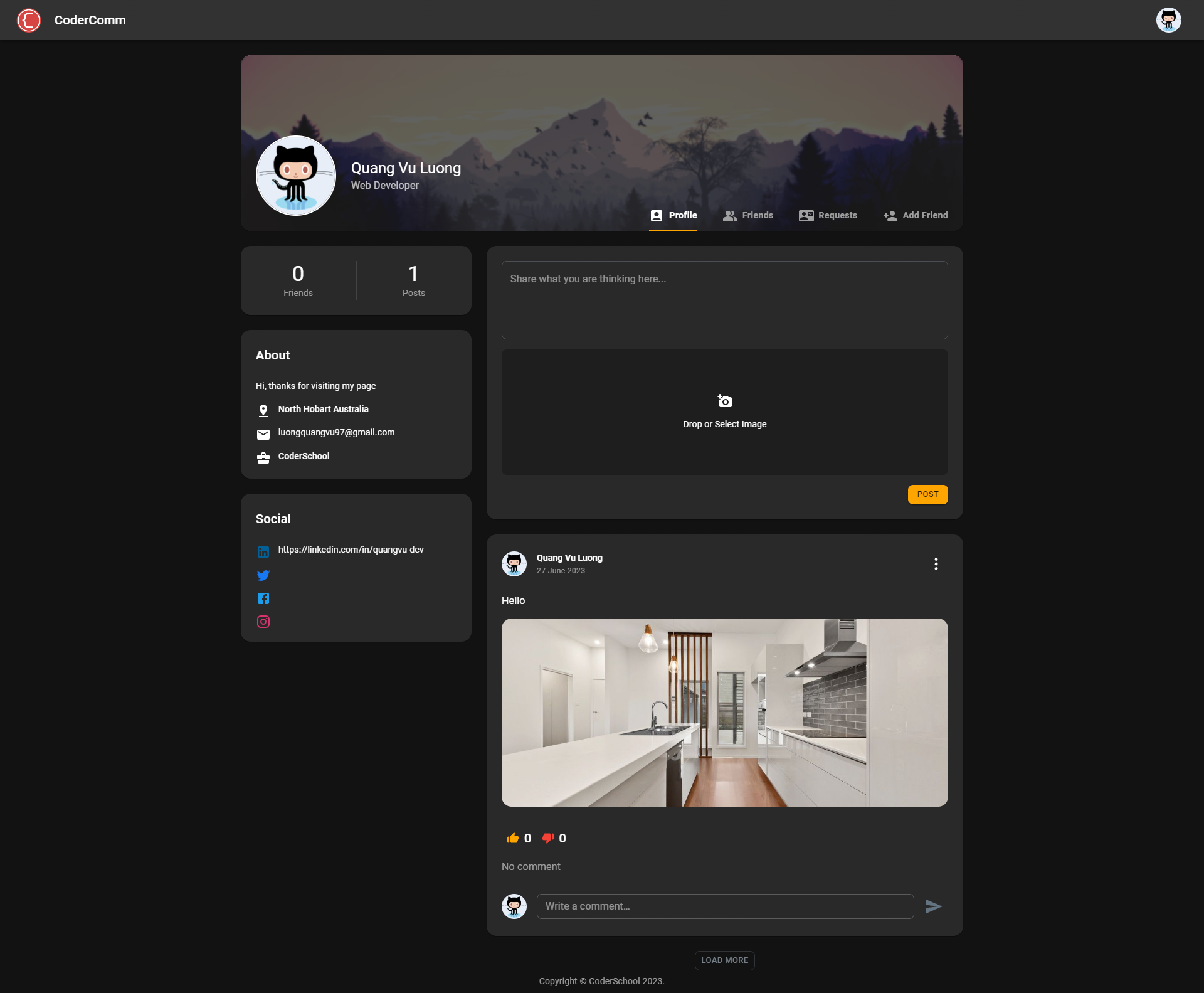Click the add photo camera icon
The height and width of the screenshot is (993, 1204).
724,401
